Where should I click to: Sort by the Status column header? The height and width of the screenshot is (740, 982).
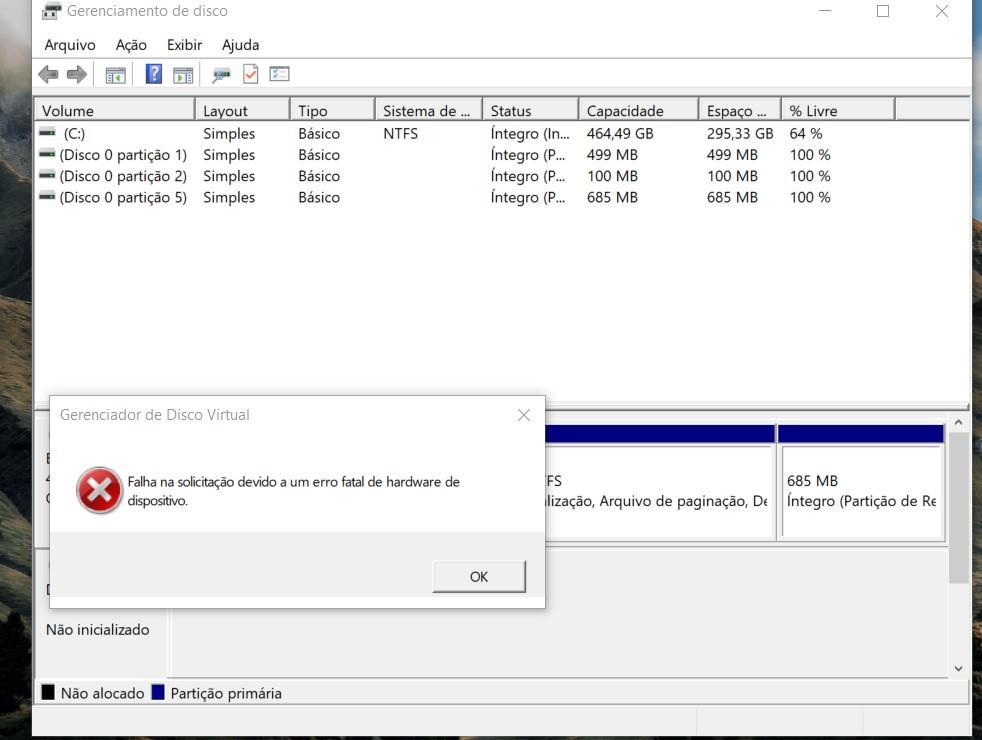point(530,111)
